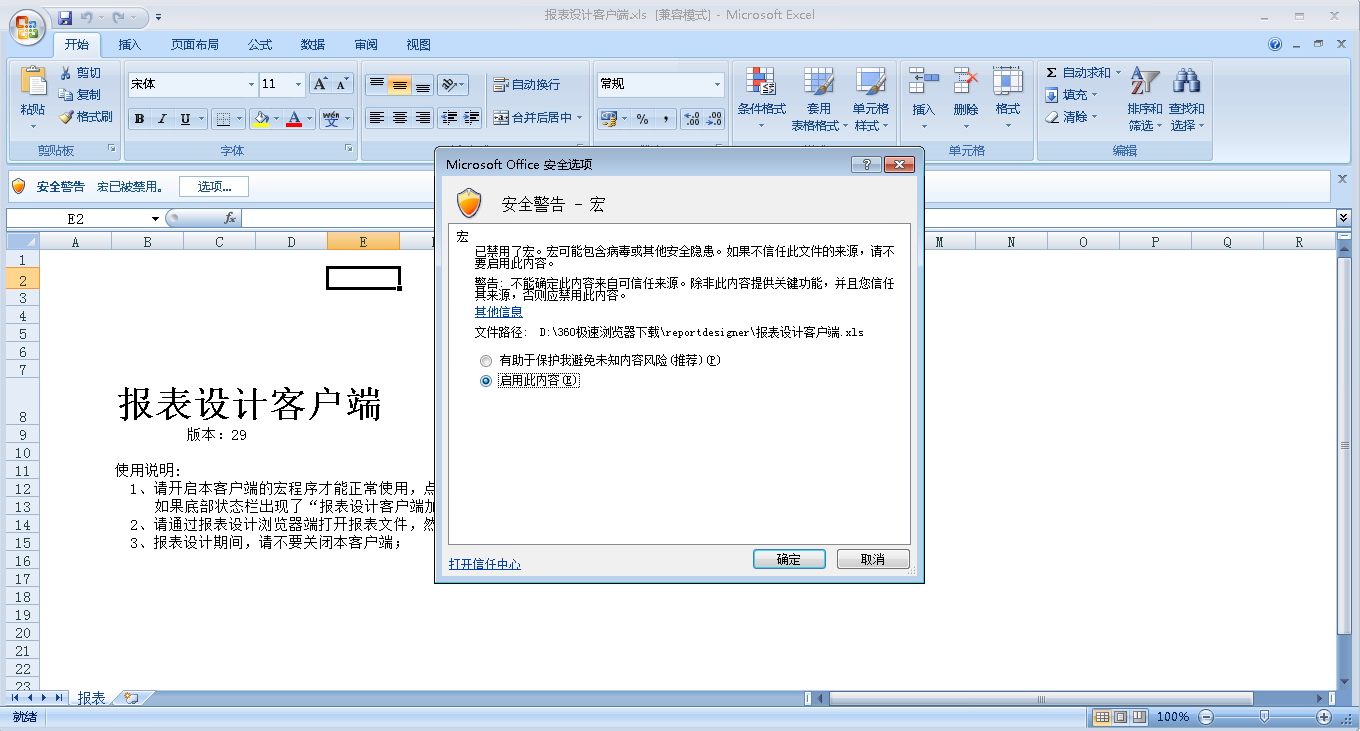
Task: Expand the Name Box E2 dropdown
Action: click(x=155, y=219)
